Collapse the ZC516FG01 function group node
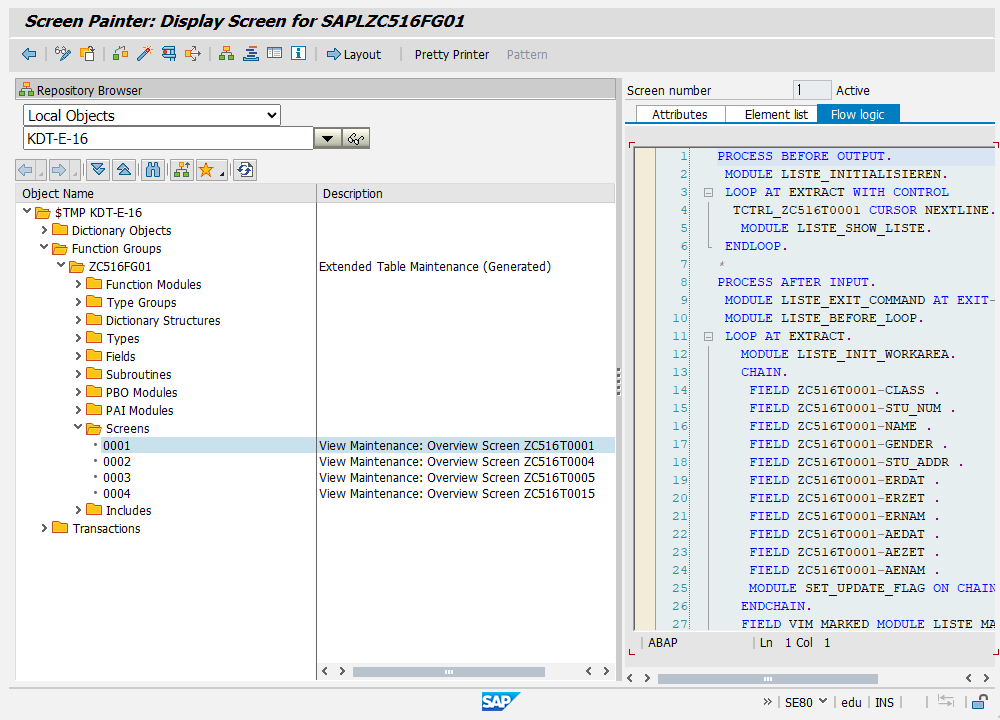Viewport: 1000px width, 720px height. click(x=61, y=265)
